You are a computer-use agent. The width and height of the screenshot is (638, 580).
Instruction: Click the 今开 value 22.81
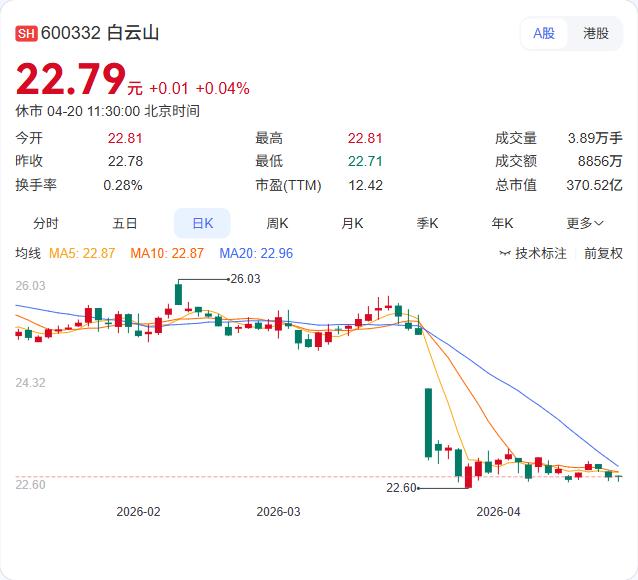tap(125, 138)
